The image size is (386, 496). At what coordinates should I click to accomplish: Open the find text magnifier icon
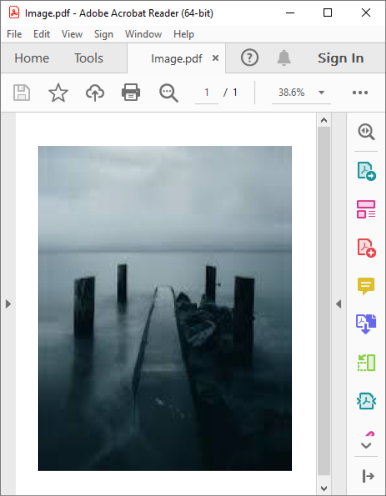[x=169, y=93]
